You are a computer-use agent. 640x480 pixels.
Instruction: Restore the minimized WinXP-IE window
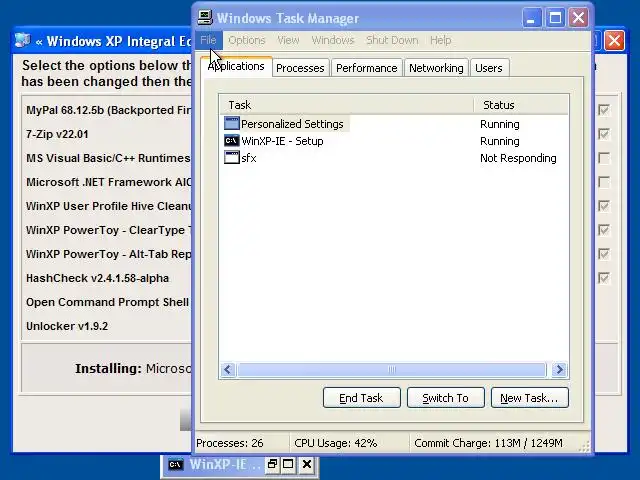(x=272, y=464)
